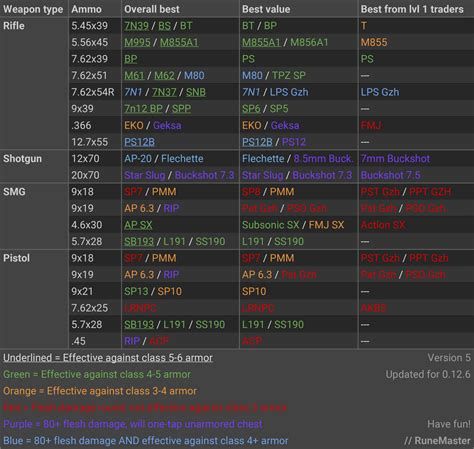Click the 'Best from lvl 1 traders' header
The height and width of the screenshot is (449, 474).
(412, 9)
